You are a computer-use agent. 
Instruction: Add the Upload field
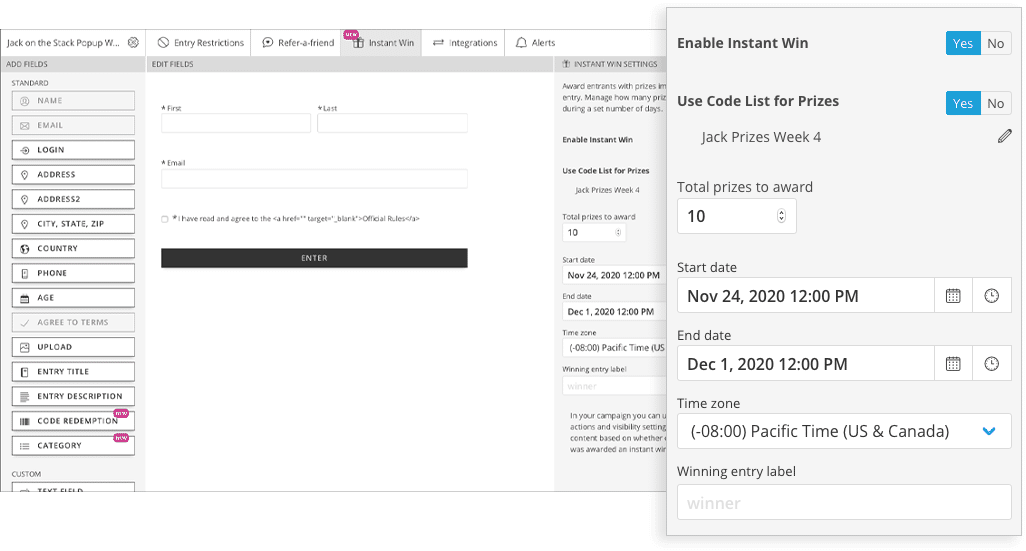click(73, 347)
